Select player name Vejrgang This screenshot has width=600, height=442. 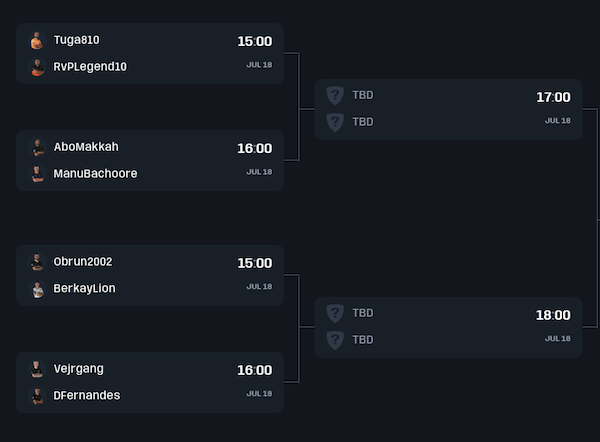point(79,369)
